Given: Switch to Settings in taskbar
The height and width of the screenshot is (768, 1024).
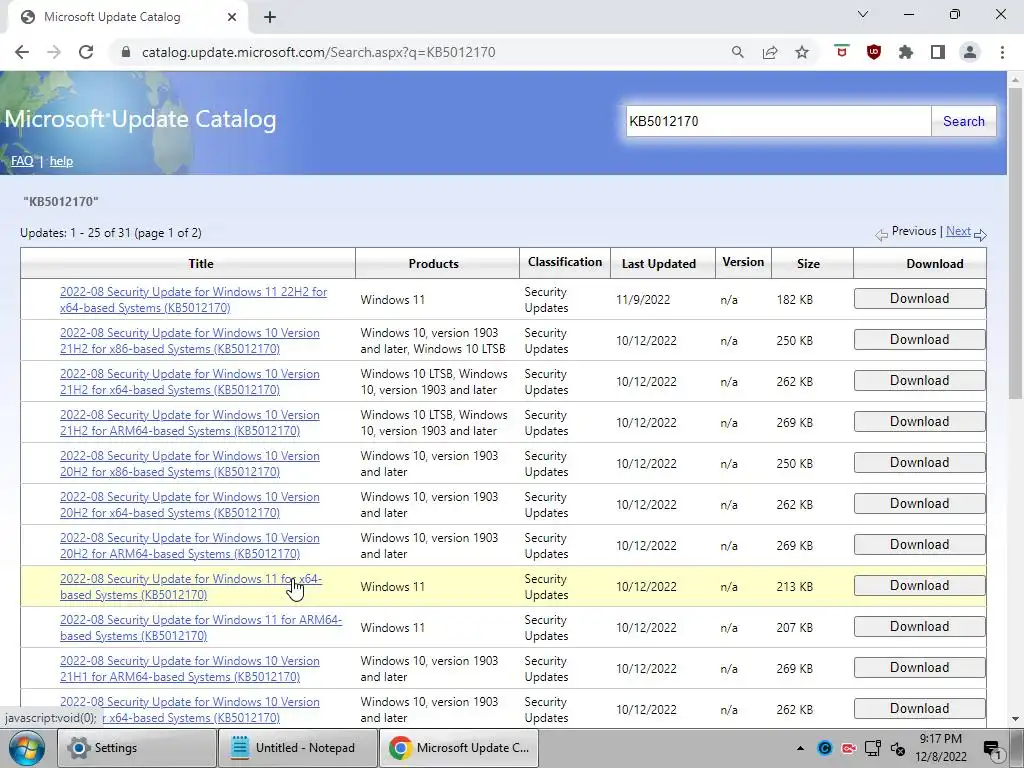Looking at the screenshot, I should [x=136, y=748].
